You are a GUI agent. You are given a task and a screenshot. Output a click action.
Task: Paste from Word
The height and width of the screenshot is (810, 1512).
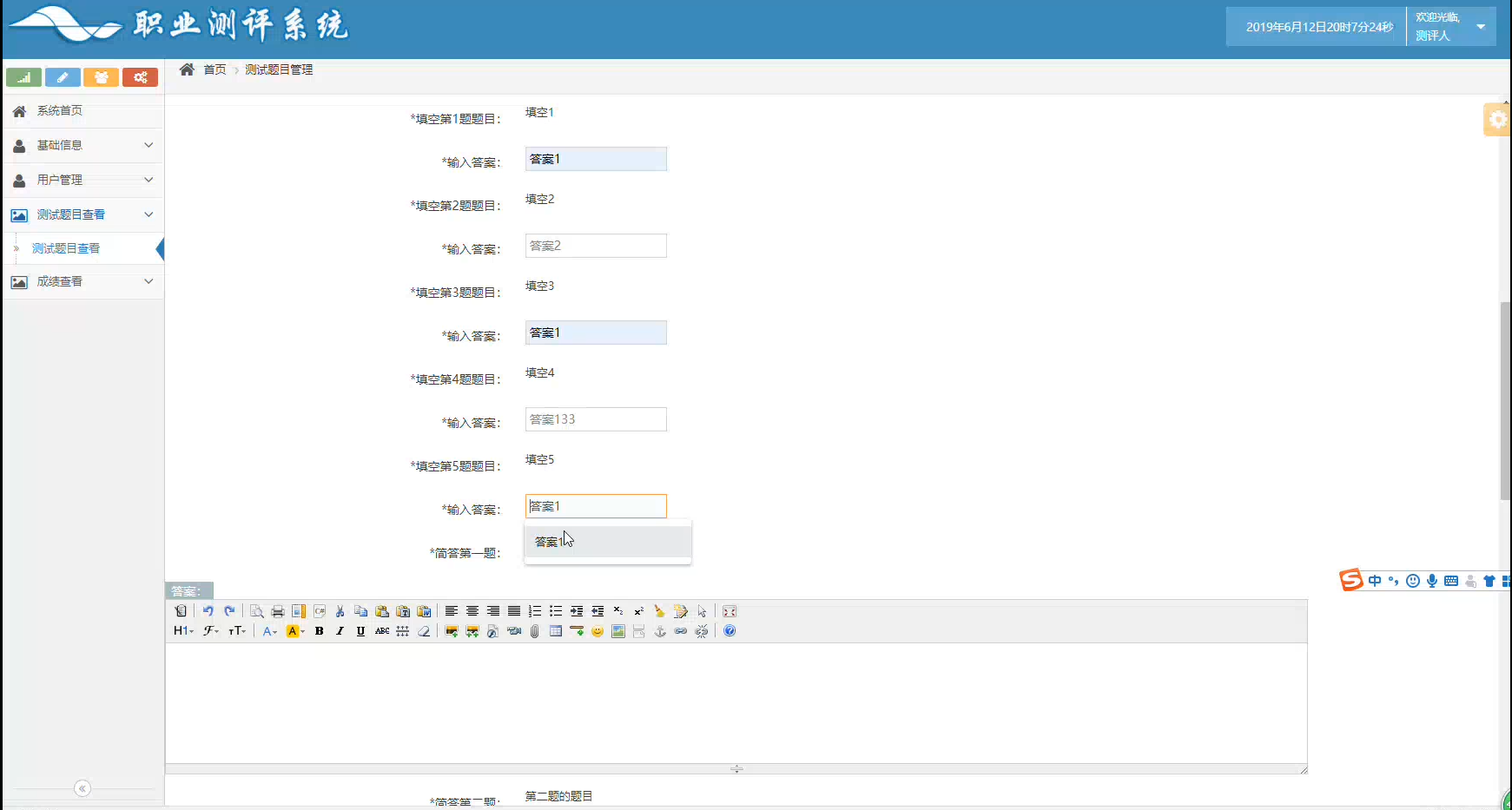click(x=424, y=611)
